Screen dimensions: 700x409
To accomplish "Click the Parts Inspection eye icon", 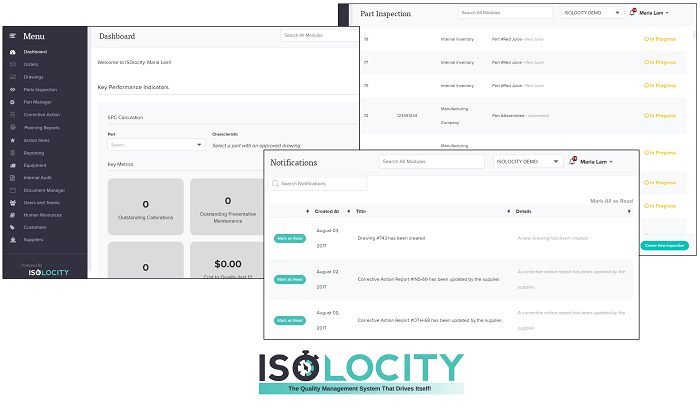I will 11,89.
